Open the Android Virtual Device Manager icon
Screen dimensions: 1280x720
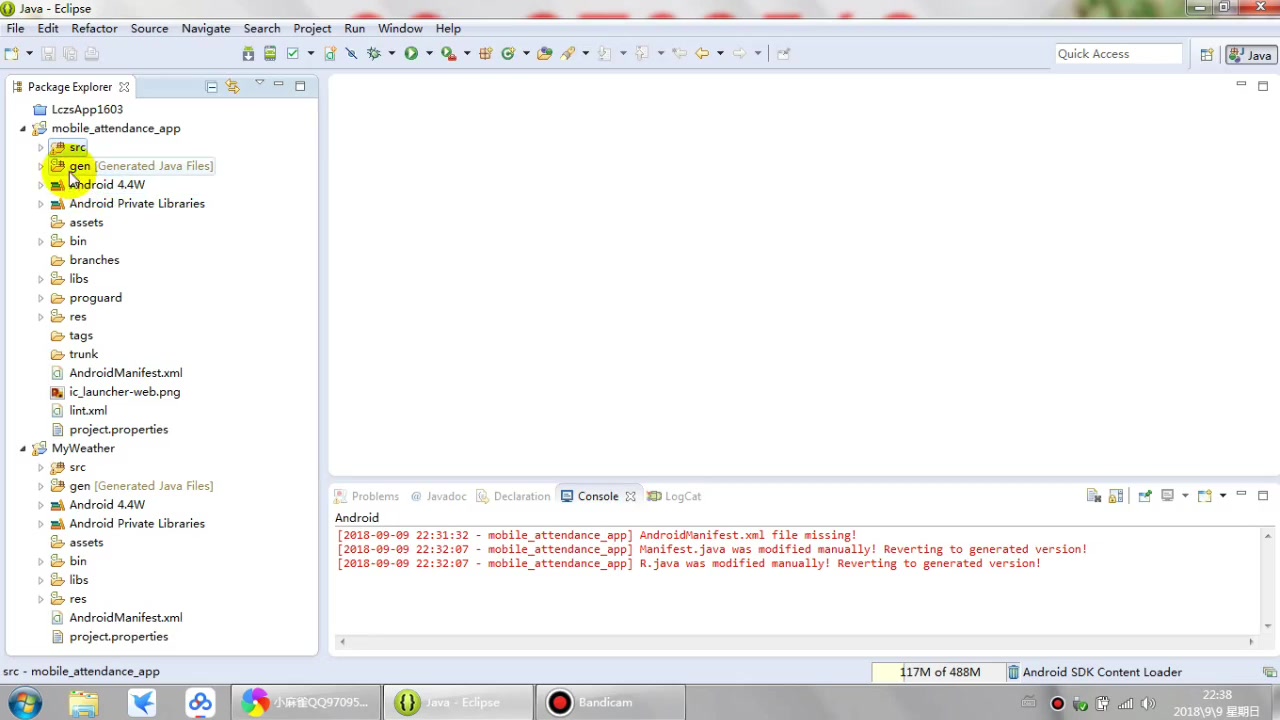[x=270, y=54]
